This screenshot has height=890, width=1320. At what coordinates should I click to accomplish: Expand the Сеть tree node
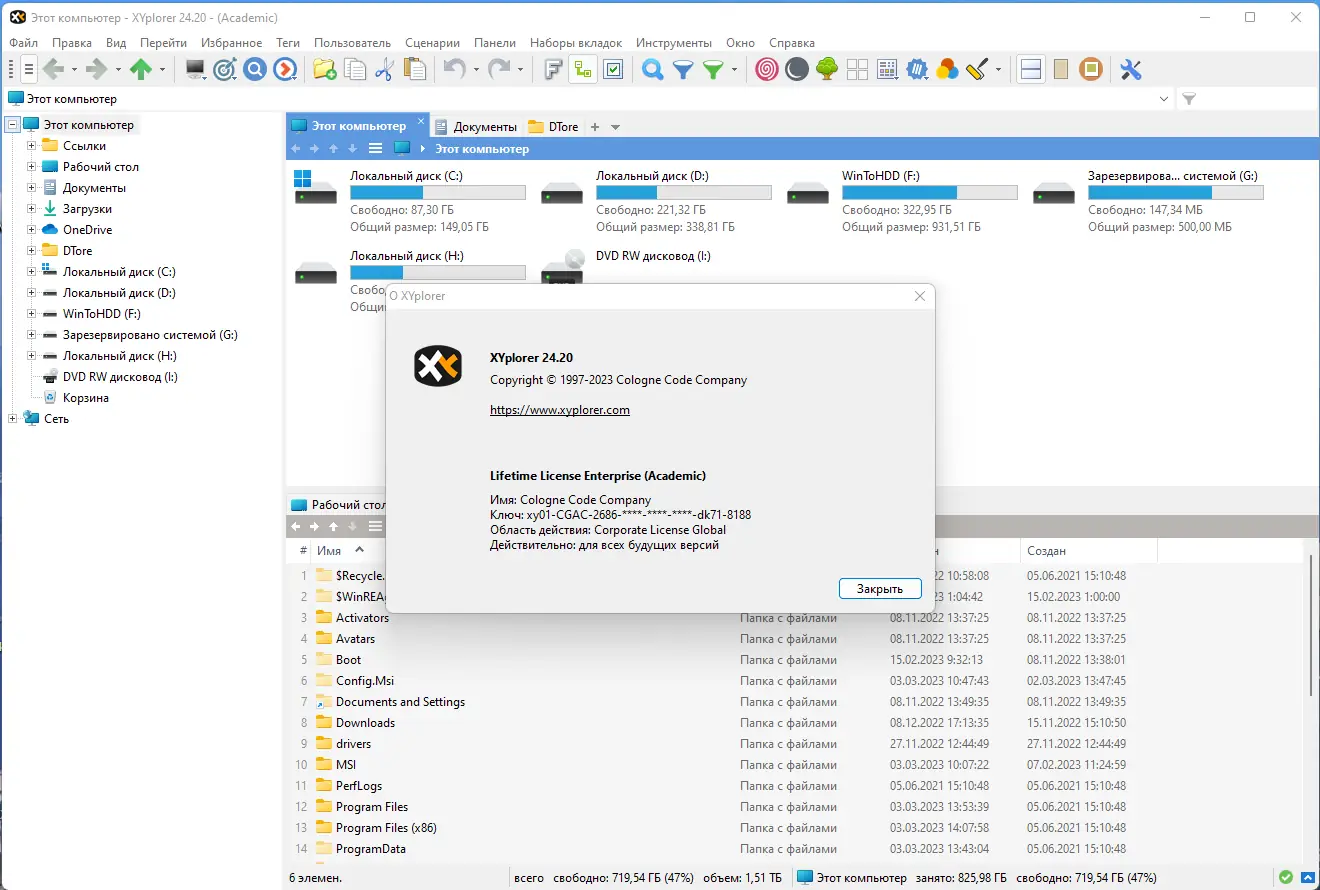(x=13, y=419)
